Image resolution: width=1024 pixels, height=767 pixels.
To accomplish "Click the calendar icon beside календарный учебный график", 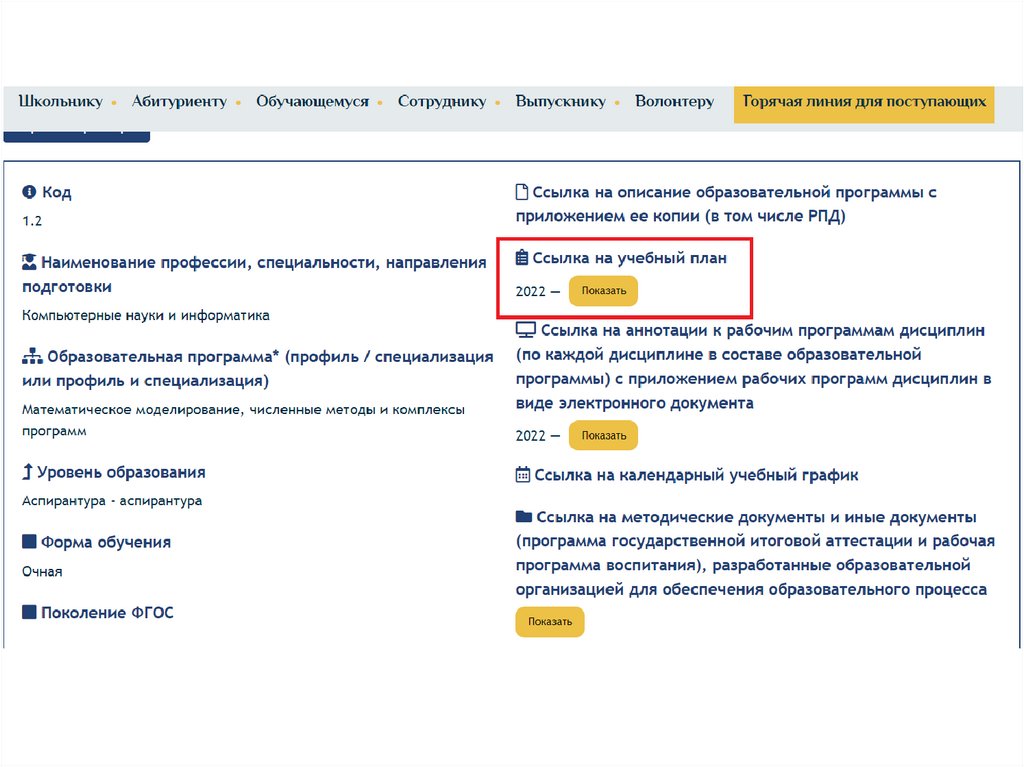I will click(x=522, y=474).
